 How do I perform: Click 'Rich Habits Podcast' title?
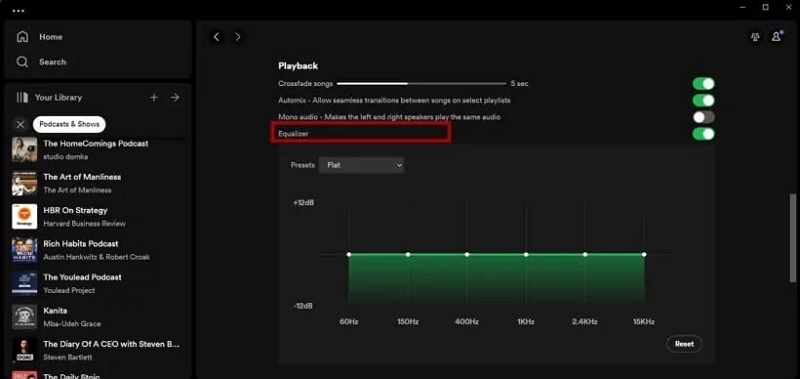(x=81, y=244)
